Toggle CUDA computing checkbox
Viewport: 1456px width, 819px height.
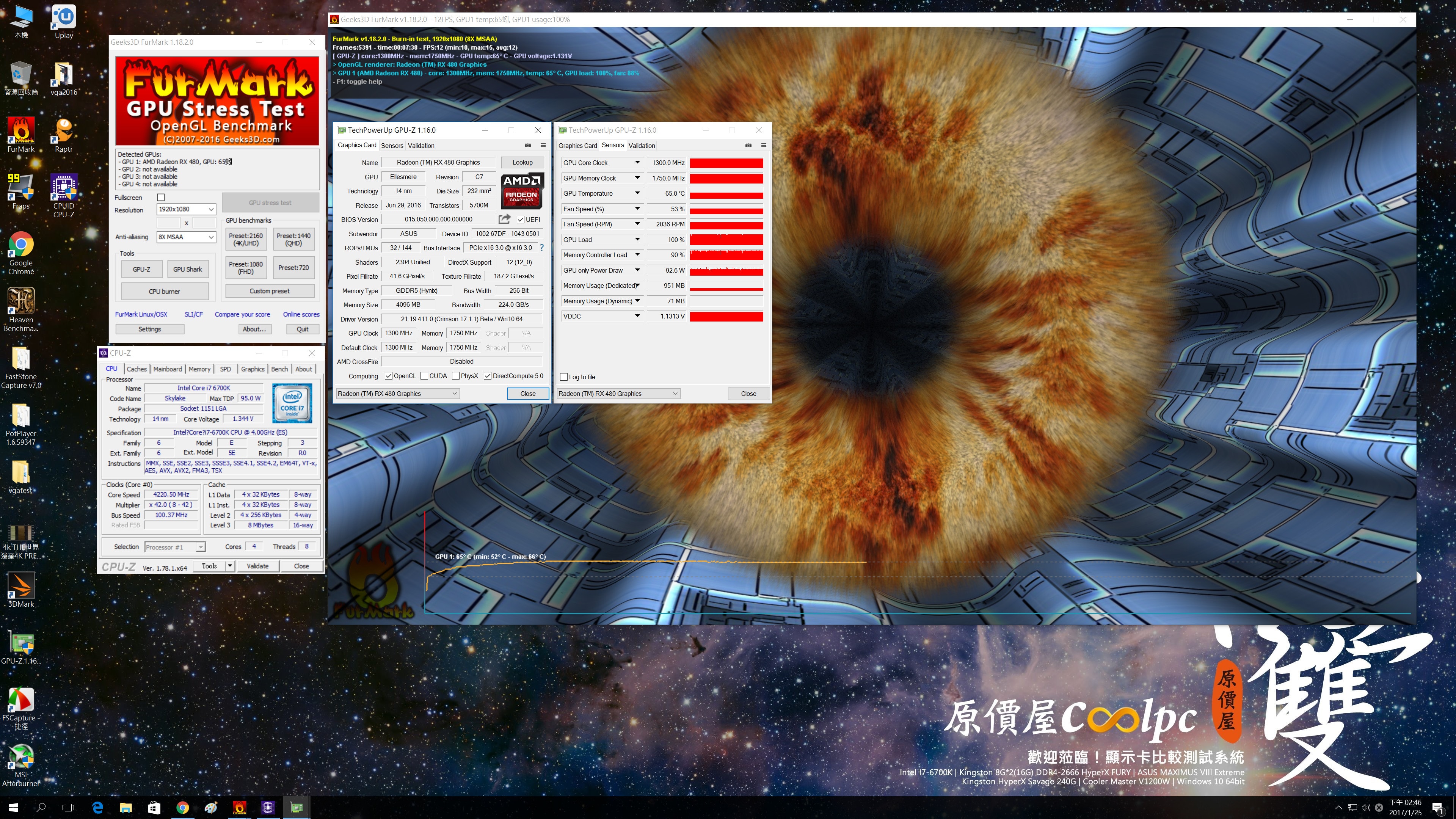coord(424,376)
